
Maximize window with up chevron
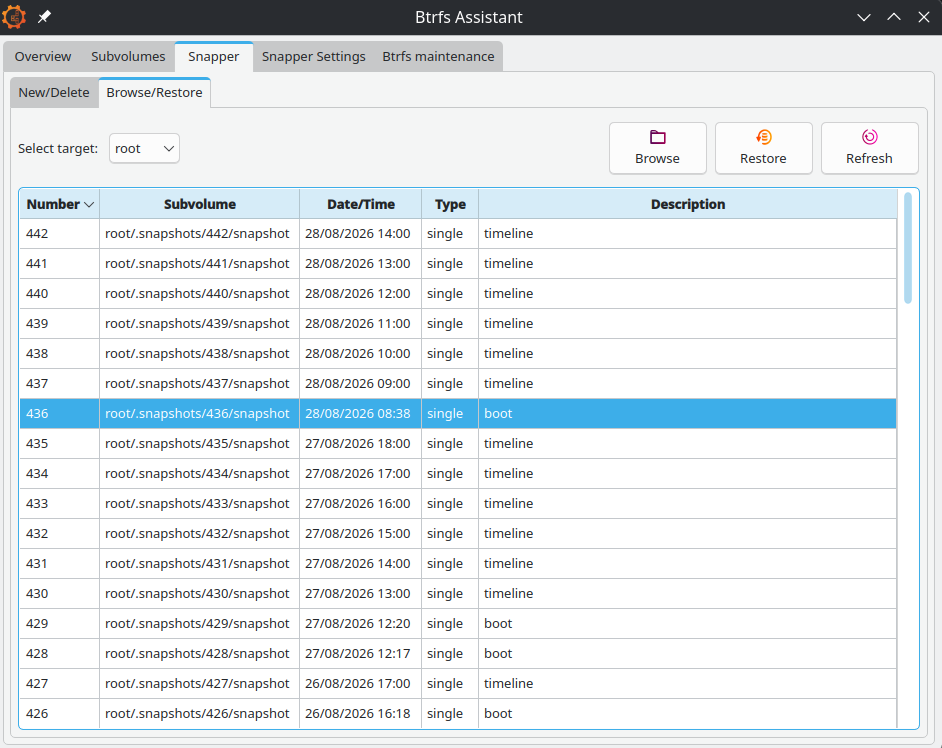pyautogui.click(x=894, y=17)
